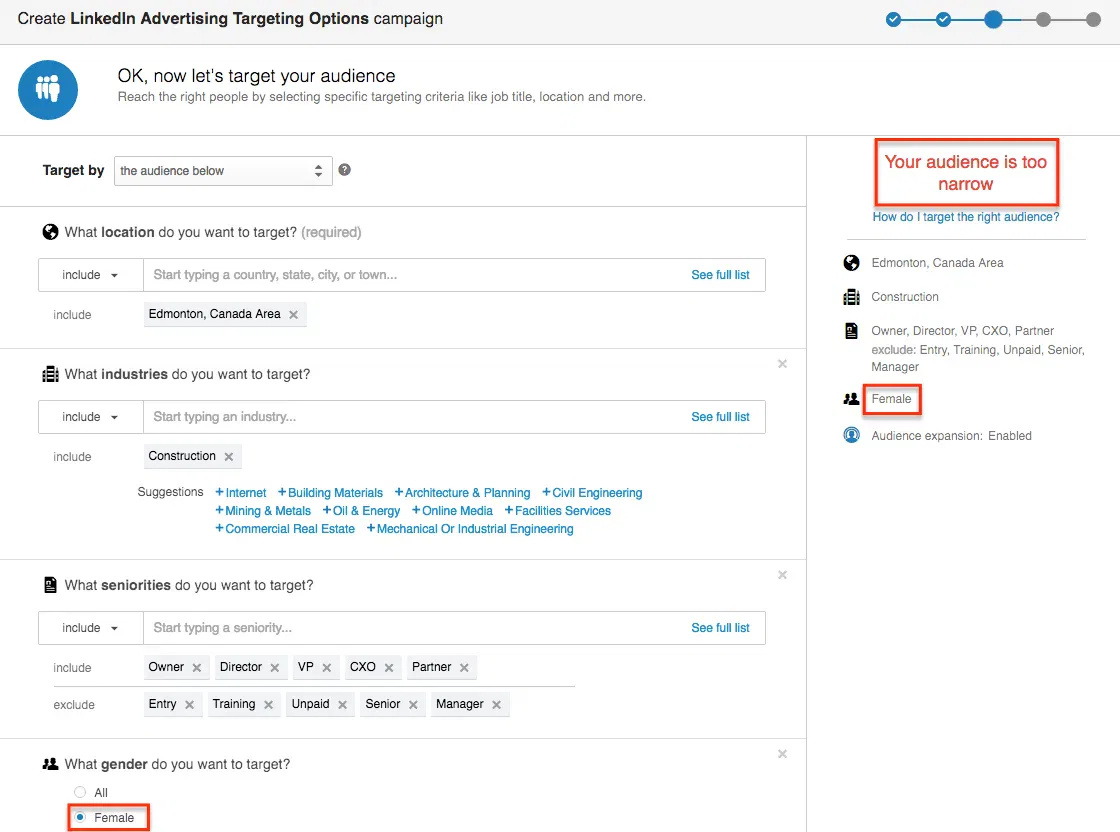The image size is (1120, 832).
Task: Click the third progress step in the header
Action: [994, 19]
